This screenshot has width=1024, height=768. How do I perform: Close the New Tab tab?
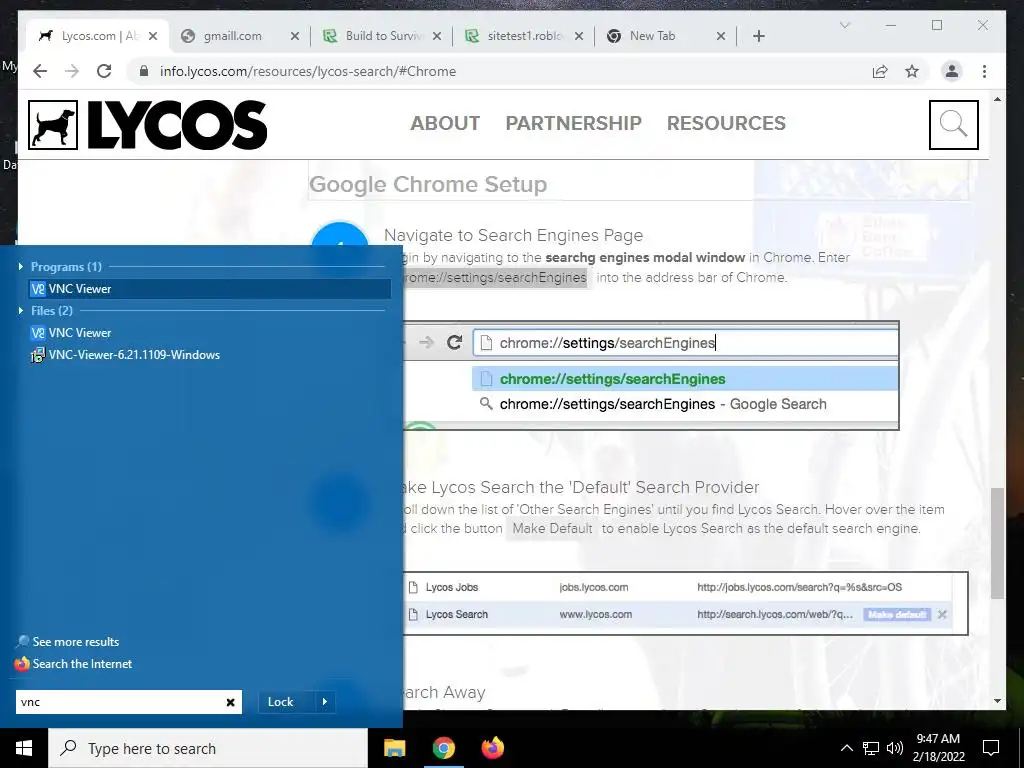click(x=721, y=36)
